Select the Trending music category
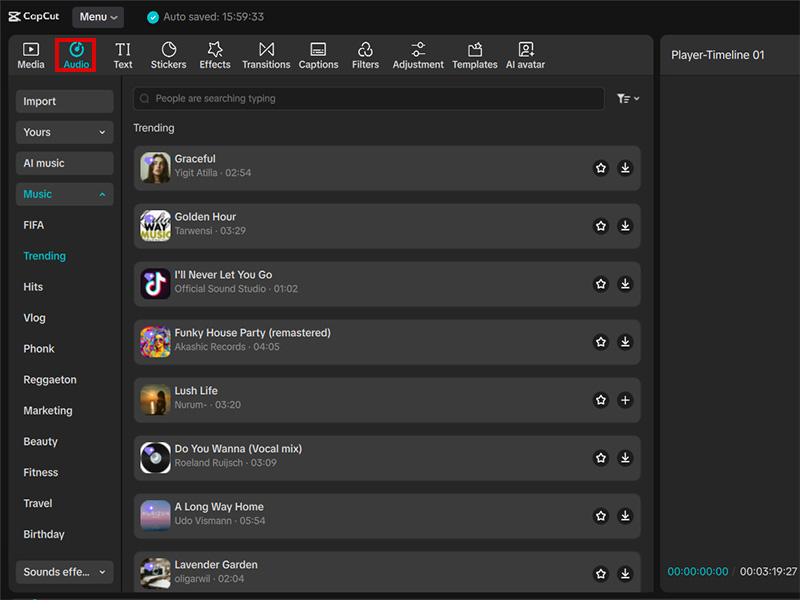This screenshot has width=800, height=600. coord(44,256)
